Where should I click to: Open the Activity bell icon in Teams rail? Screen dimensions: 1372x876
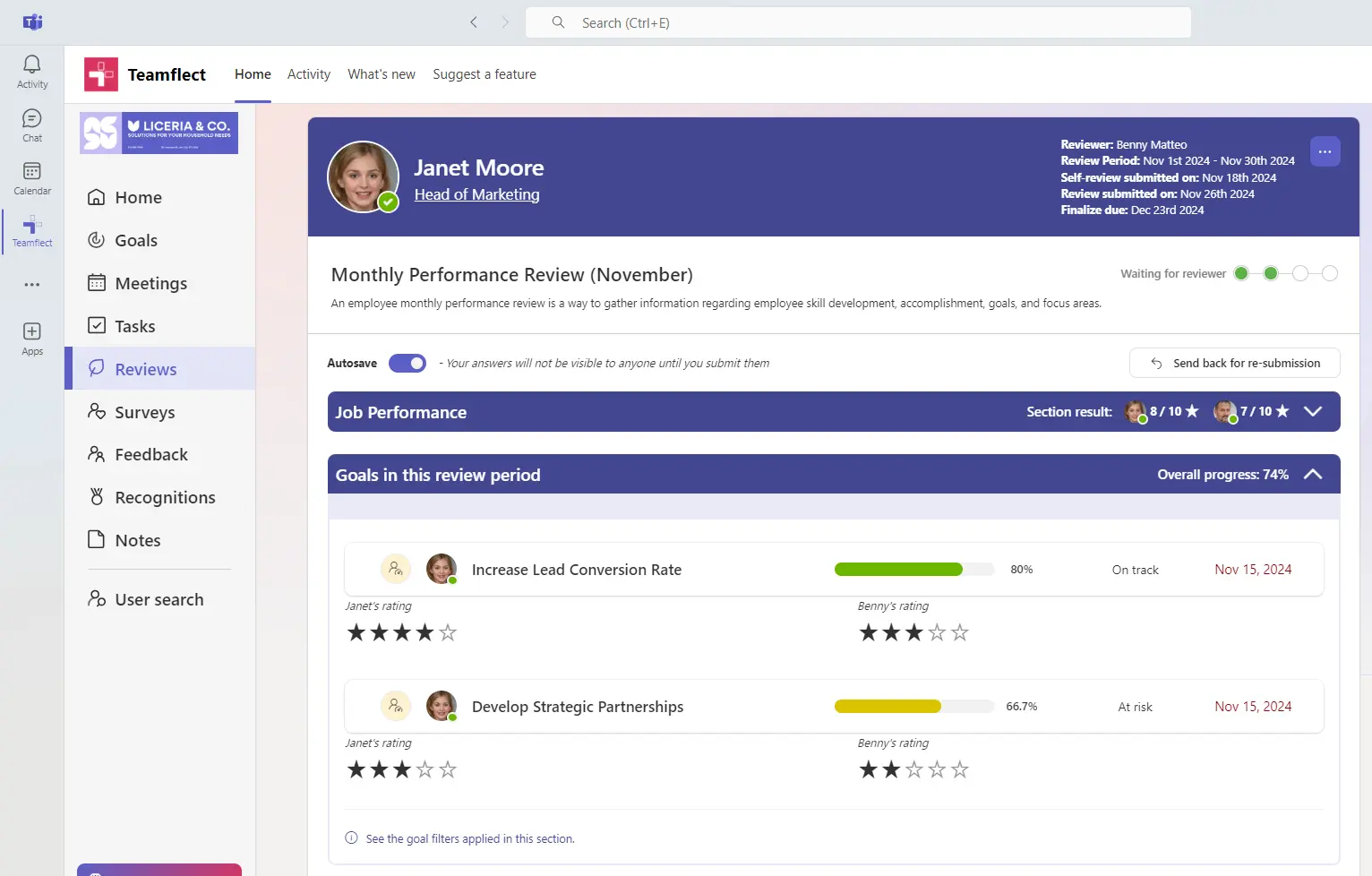(32, 72)
